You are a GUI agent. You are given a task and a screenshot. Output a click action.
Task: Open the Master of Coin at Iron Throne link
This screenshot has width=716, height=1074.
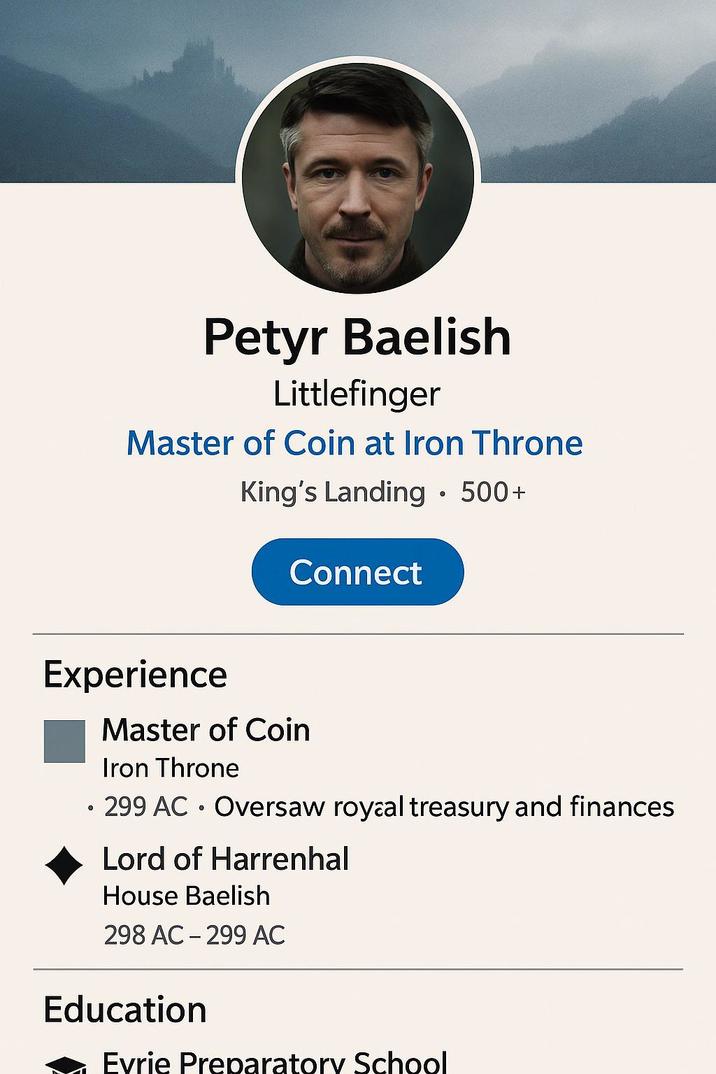pos(354,443)
